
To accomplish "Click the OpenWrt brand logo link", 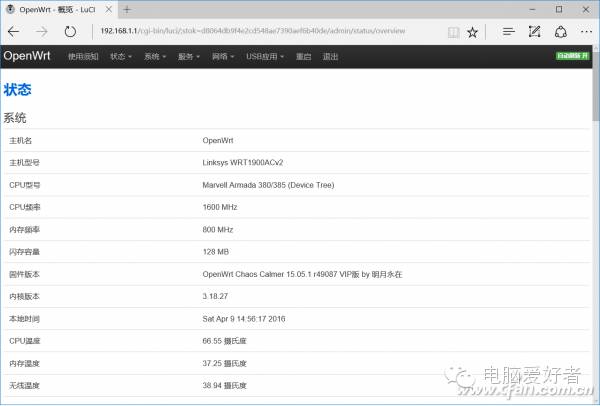I will point(27,56).
